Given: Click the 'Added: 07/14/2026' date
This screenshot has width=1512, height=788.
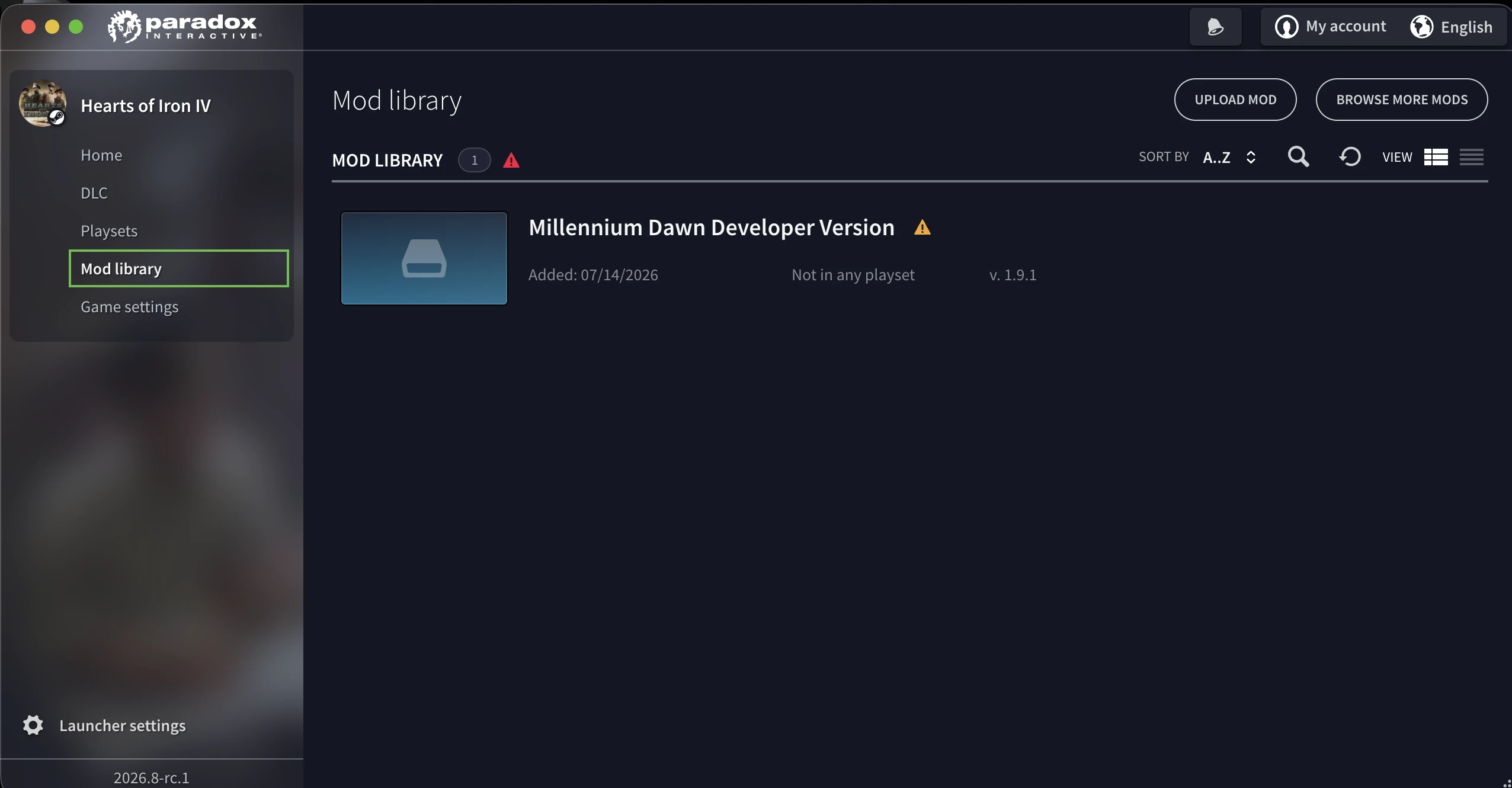Looking at the screenshot, I should pos(593,275).
